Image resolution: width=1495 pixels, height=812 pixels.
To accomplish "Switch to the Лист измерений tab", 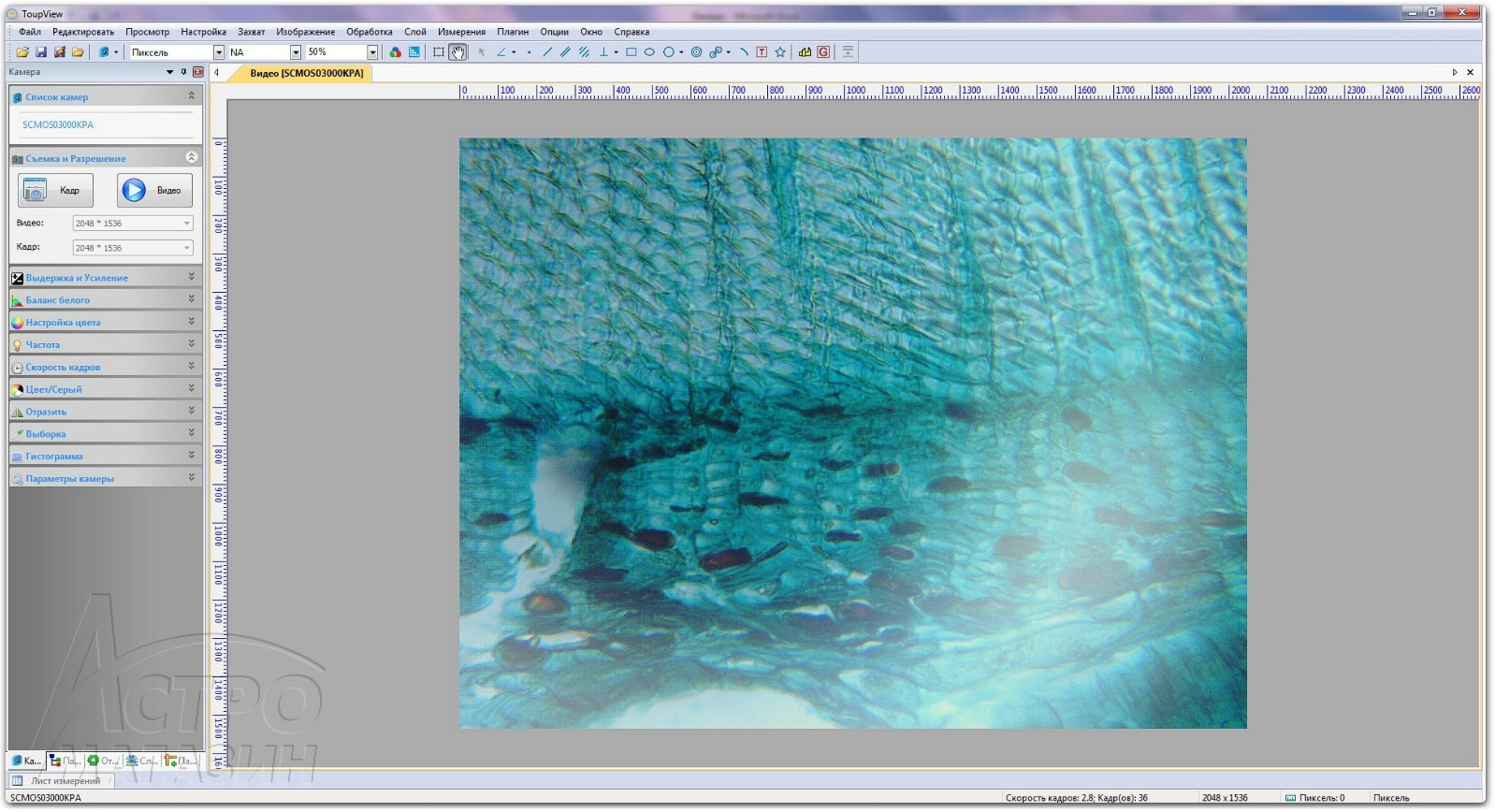I will pyautogui.click(x=65, y=781).
